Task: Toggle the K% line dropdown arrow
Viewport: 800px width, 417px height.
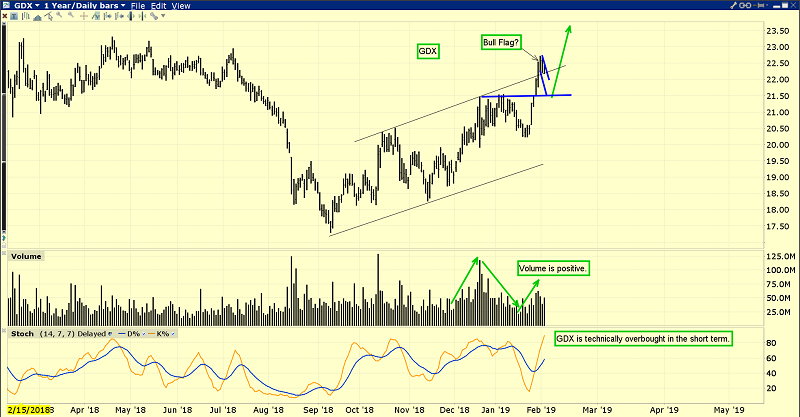Action: [172, 334]
